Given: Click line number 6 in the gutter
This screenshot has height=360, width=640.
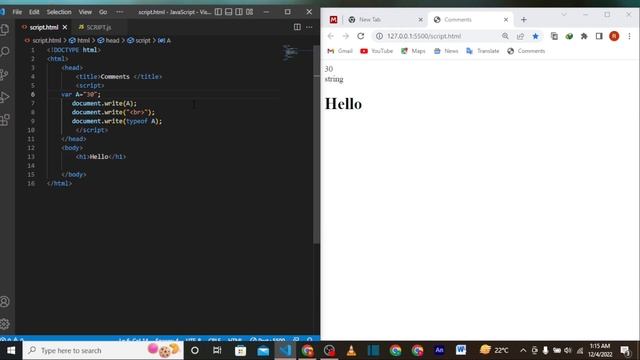Looking at the screenshot, I should click(x=33, y=94).
